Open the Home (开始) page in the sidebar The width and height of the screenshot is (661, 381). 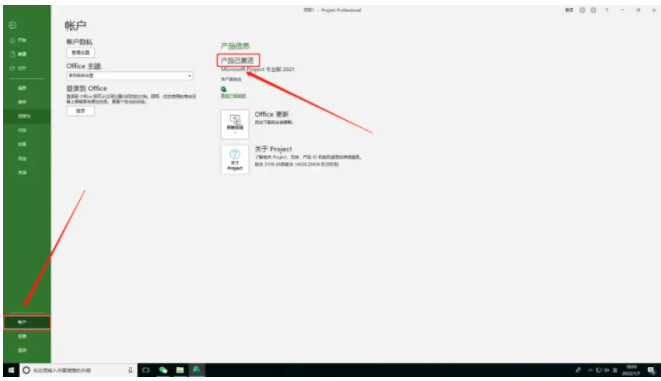pyautogui.click(x=19, y=40)
